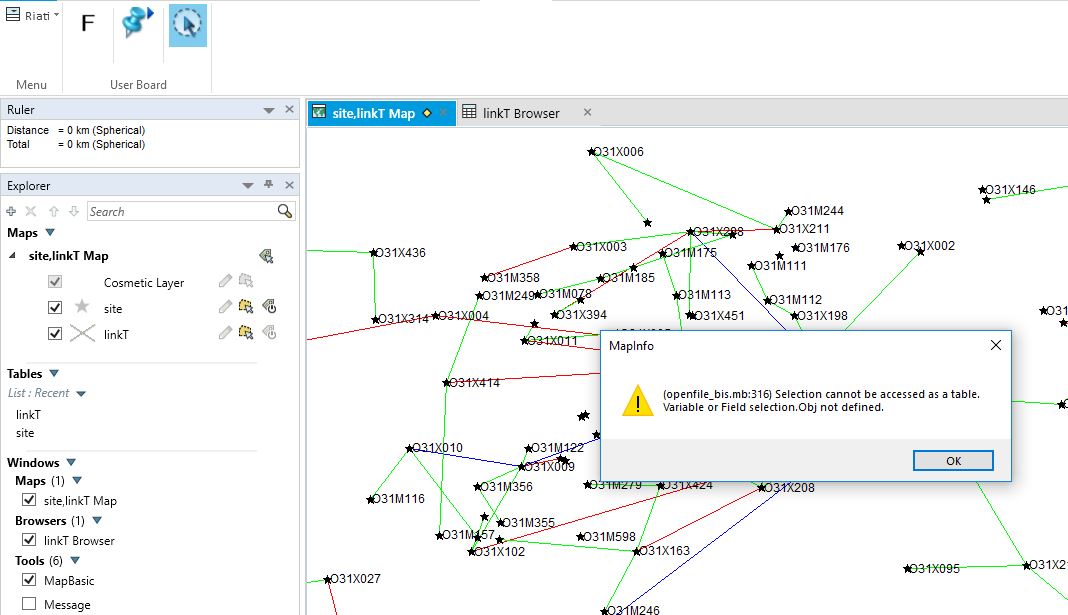
Task: Click the Explorer move down arrow
Action: coord(74,211)
